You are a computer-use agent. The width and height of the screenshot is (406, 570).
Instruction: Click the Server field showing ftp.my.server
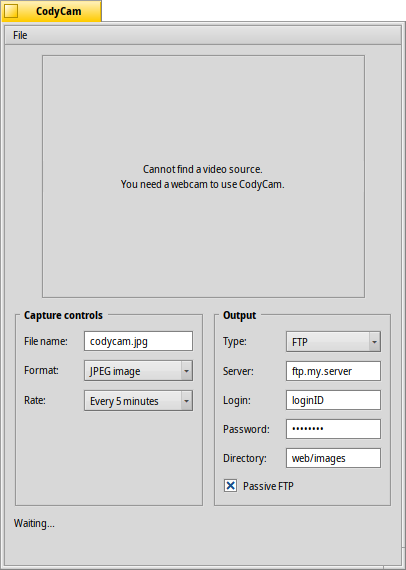tap(333, 371)
